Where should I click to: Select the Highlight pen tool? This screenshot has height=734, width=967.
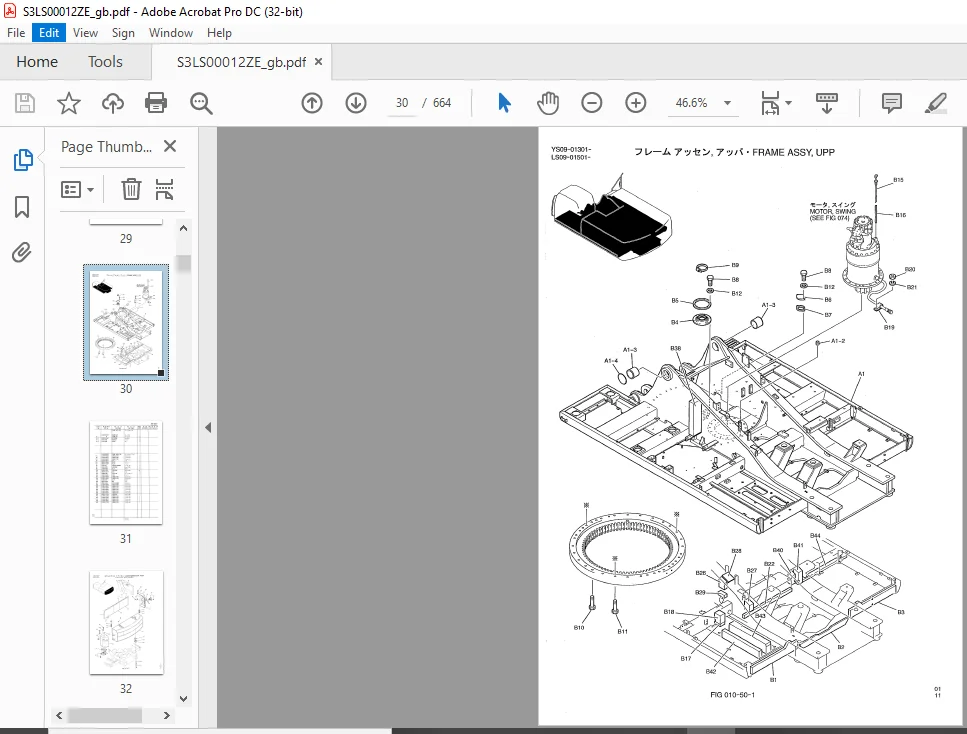(936, 103)
